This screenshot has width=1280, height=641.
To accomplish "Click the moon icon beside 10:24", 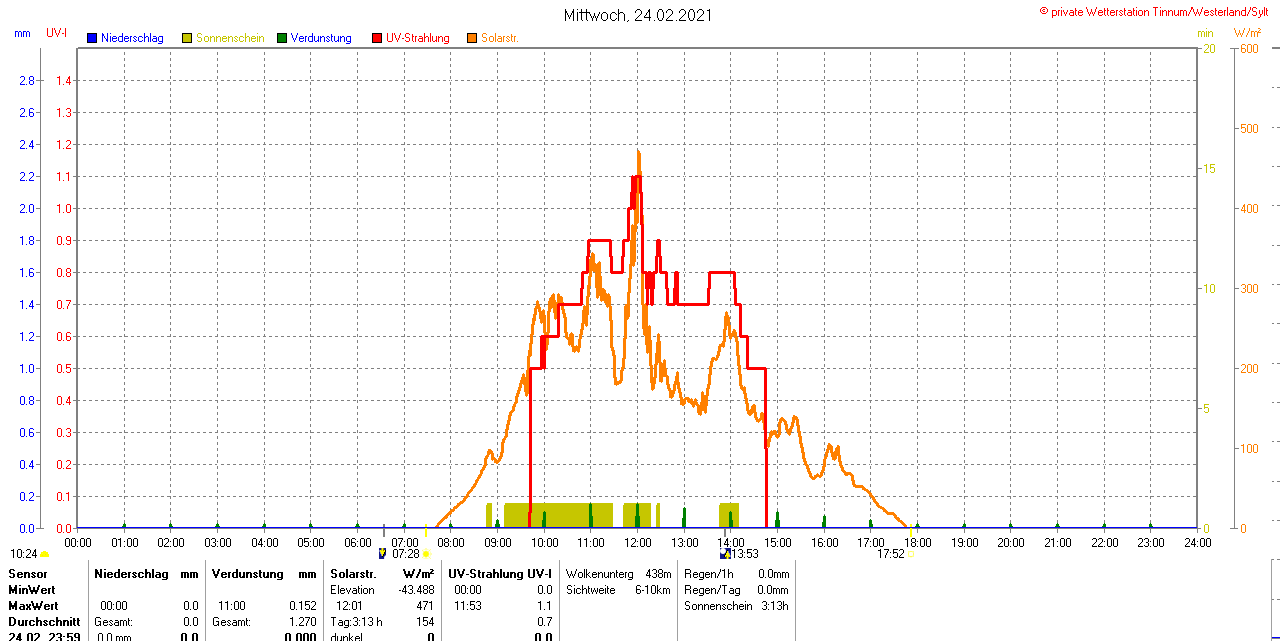I will [45, 553].
